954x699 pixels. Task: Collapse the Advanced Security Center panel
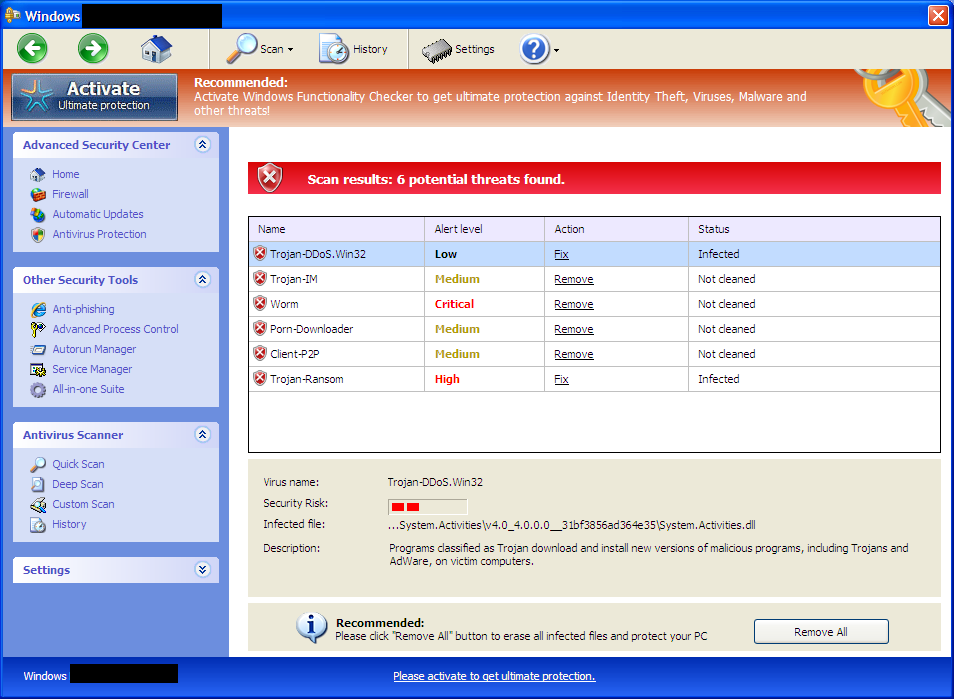click(203, 144)
